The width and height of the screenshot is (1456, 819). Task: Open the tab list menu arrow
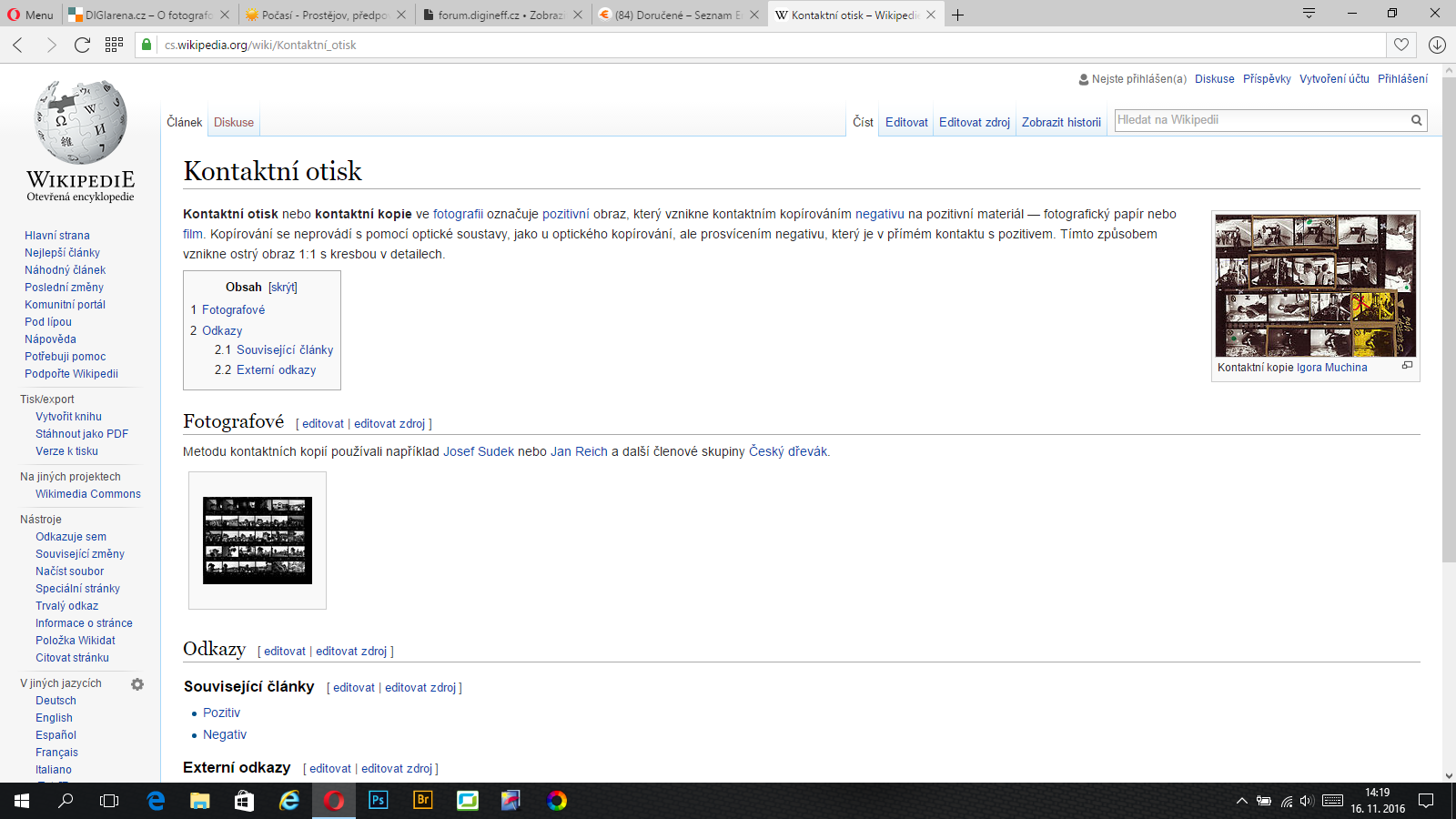1309,13
